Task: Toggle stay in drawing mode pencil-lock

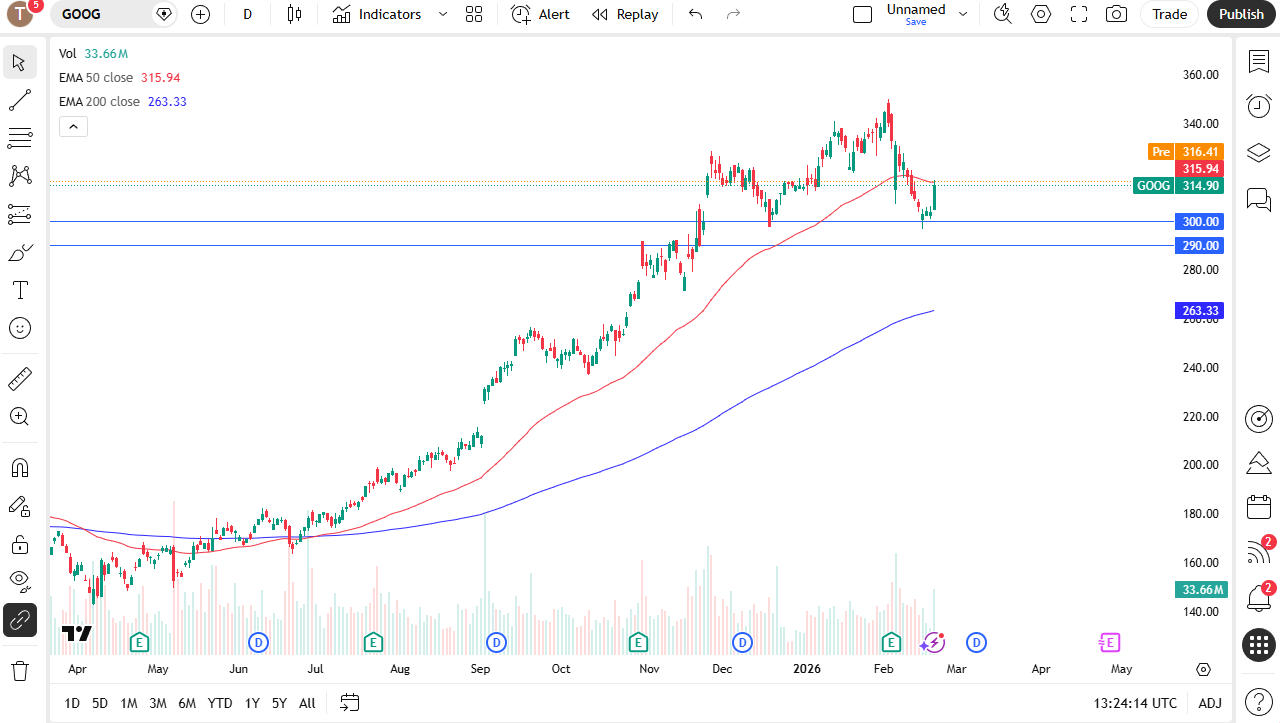Action: 20,506
